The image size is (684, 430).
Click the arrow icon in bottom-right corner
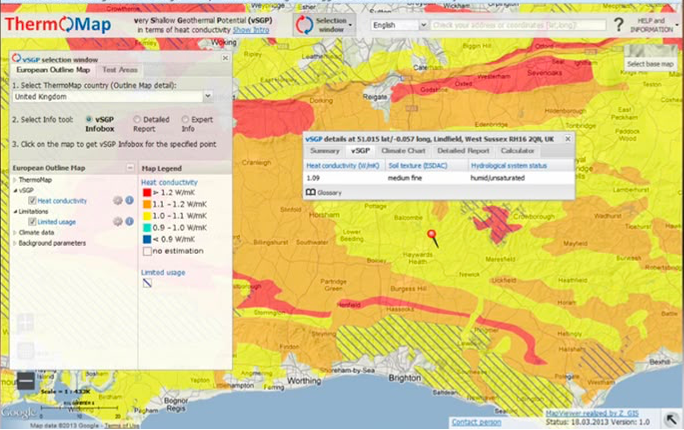click(x=670, y=420)
